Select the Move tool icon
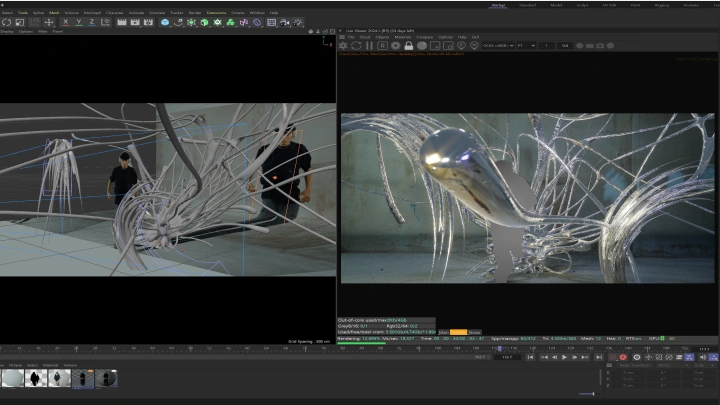The height and width of the screenshot is (405, 720). (x=49, y=22)
